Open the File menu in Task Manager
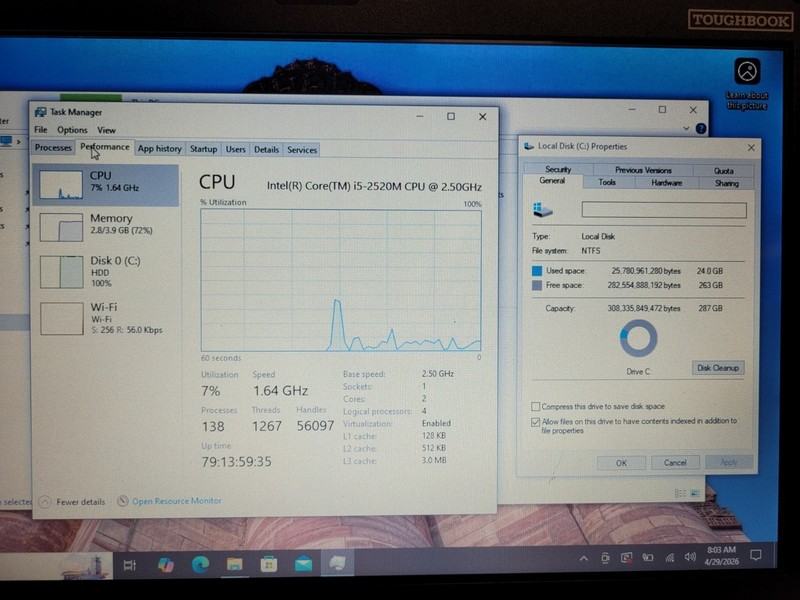Image resolution: width=800 pixels, height=600 pixels. click(41, 130)
